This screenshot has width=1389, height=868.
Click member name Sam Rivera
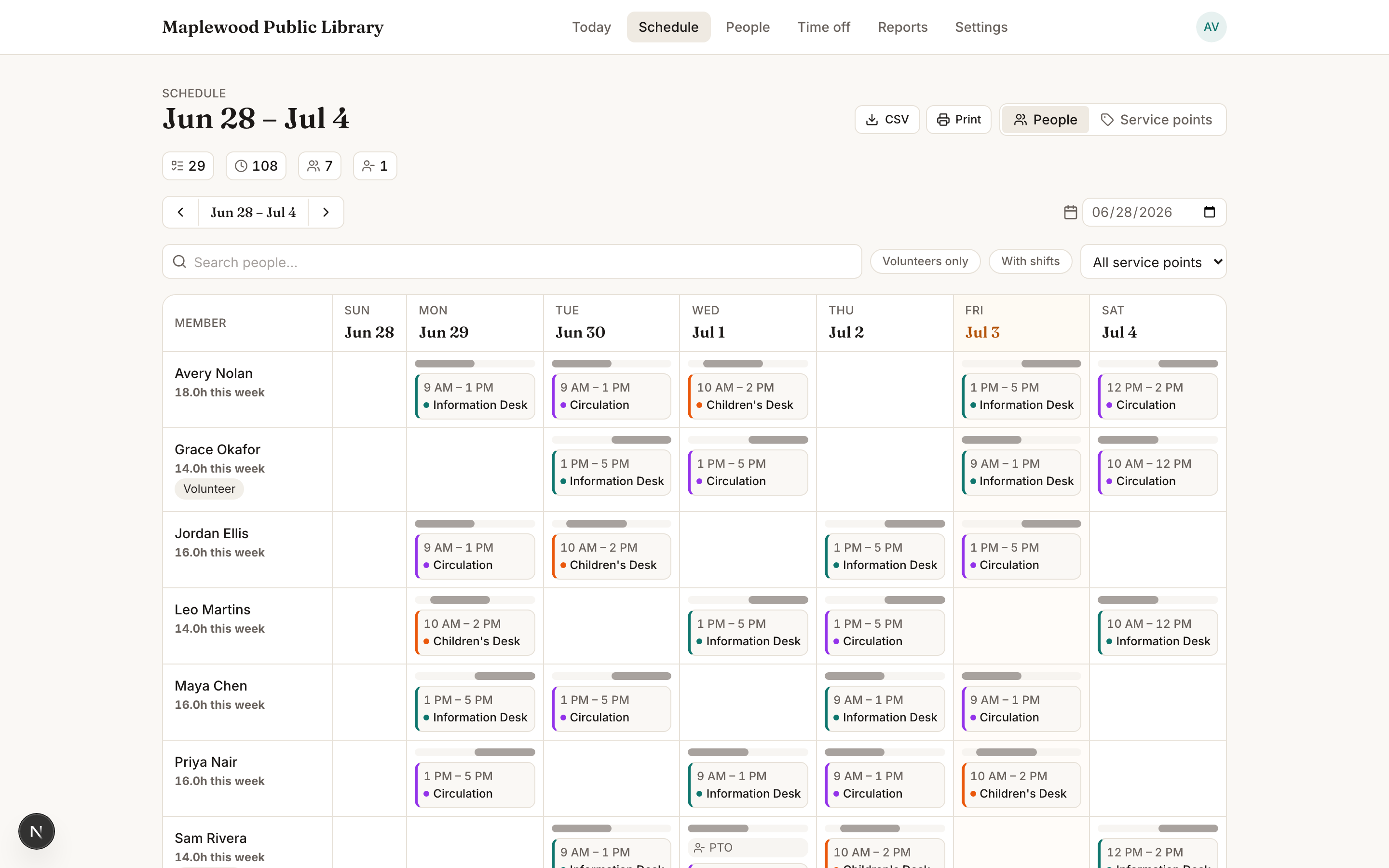[210, 838]
